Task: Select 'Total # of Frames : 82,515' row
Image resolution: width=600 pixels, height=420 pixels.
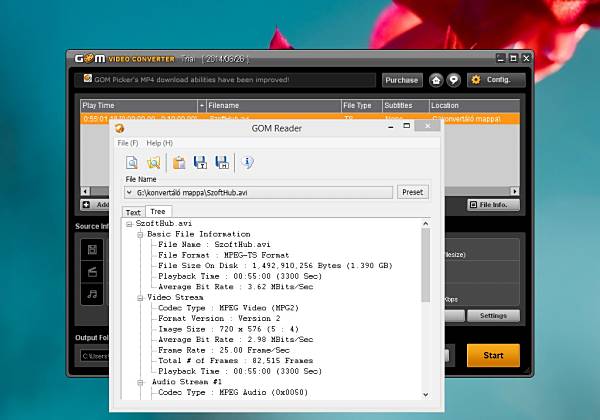Action: coord(235,361)
